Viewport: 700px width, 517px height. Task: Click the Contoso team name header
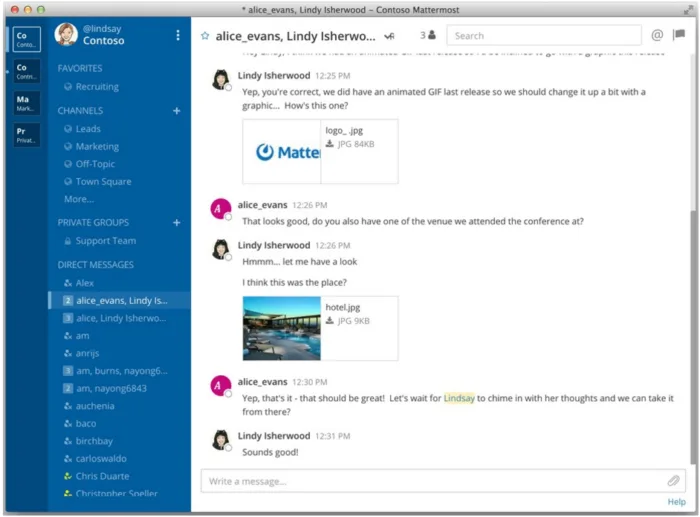(x=104, y=41)
